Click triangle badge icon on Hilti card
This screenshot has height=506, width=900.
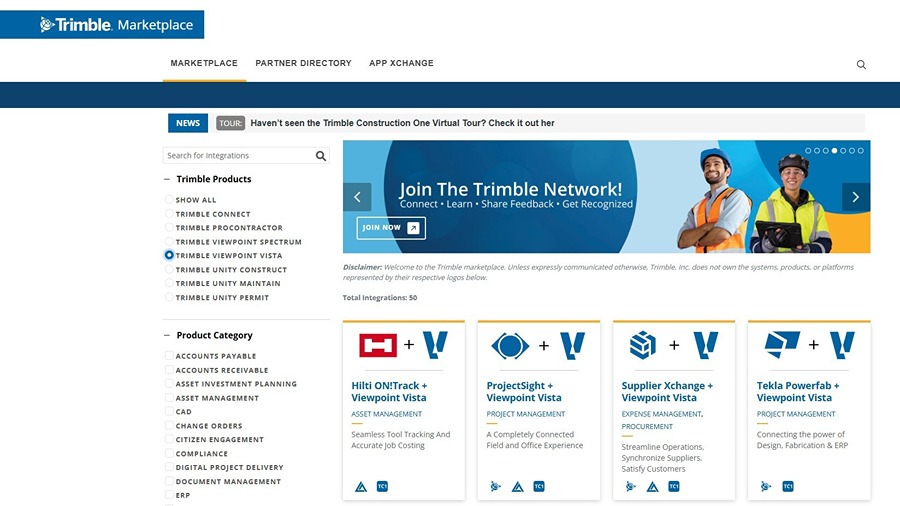click(361, 487)
